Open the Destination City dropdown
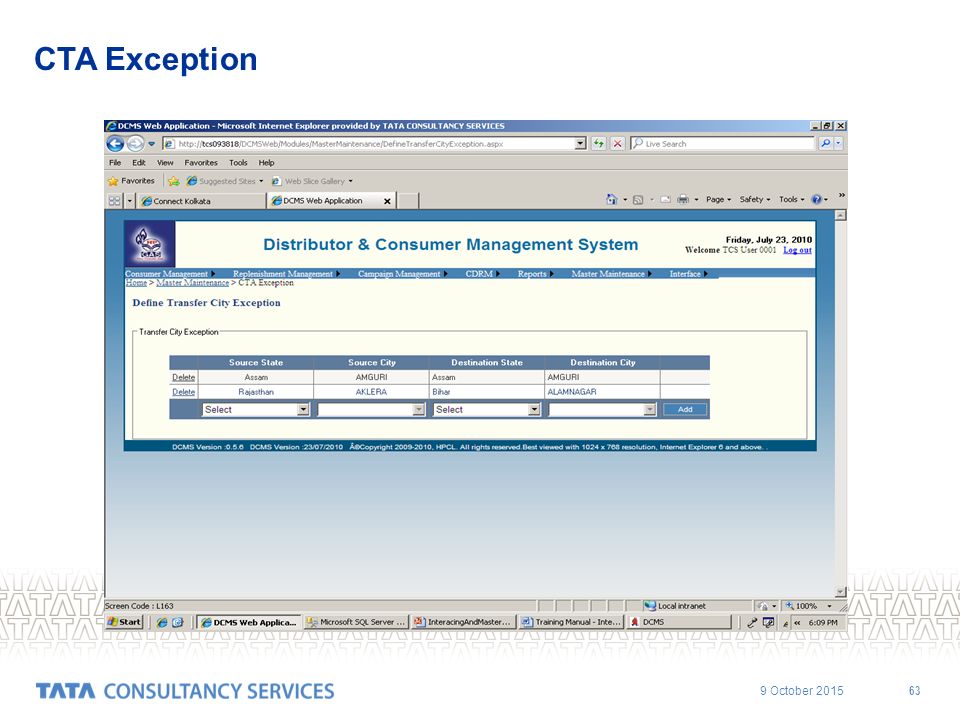The height and width of the screenshot is (720, 960). pos(602,410)
